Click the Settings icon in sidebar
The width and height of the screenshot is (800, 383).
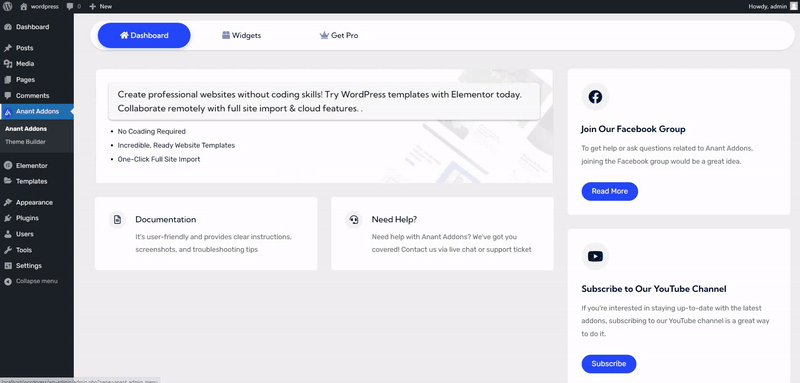pyautogui.click(x=8, y=266)
